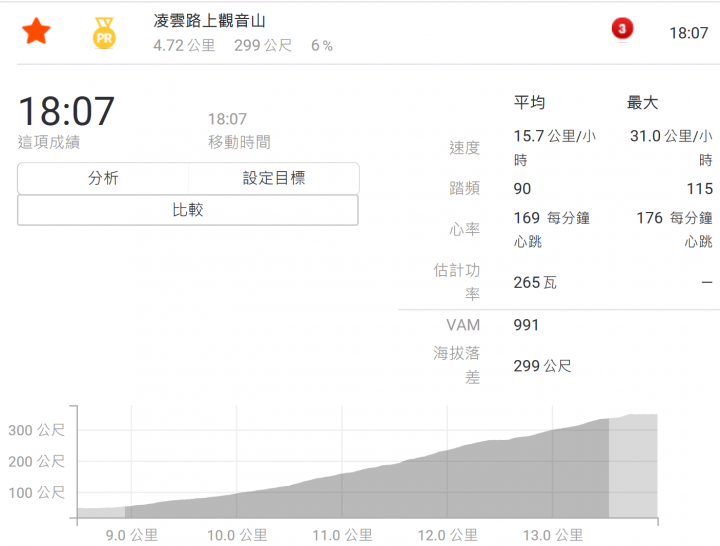Click the light gray region at chart end
The image size is (720, 546).
633,466
